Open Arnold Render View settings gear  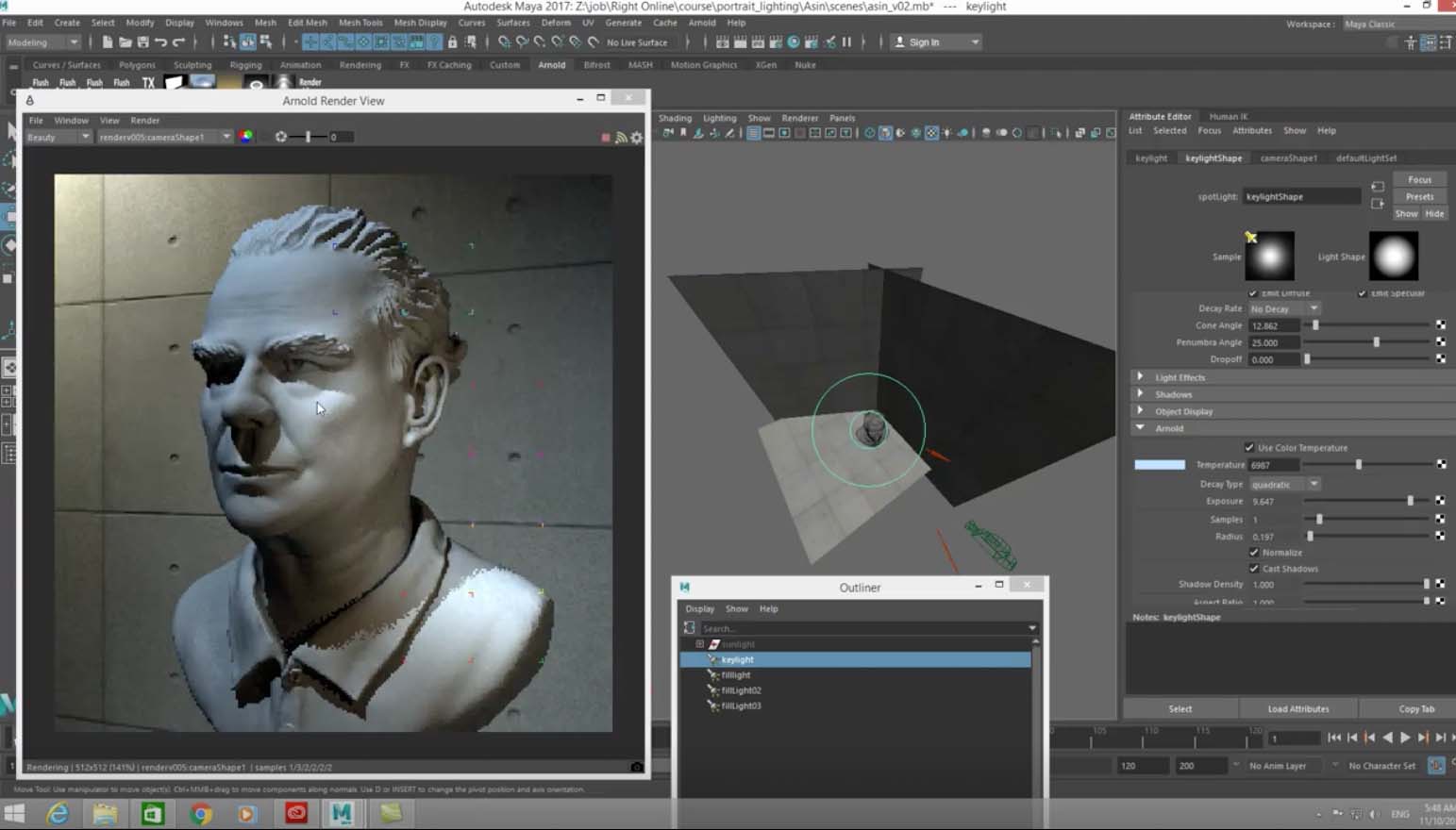pyautogui.click(x=637, y=138)
